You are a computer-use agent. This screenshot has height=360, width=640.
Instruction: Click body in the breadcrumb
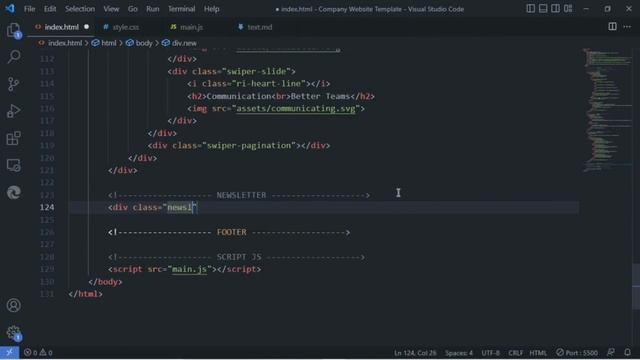144,43
